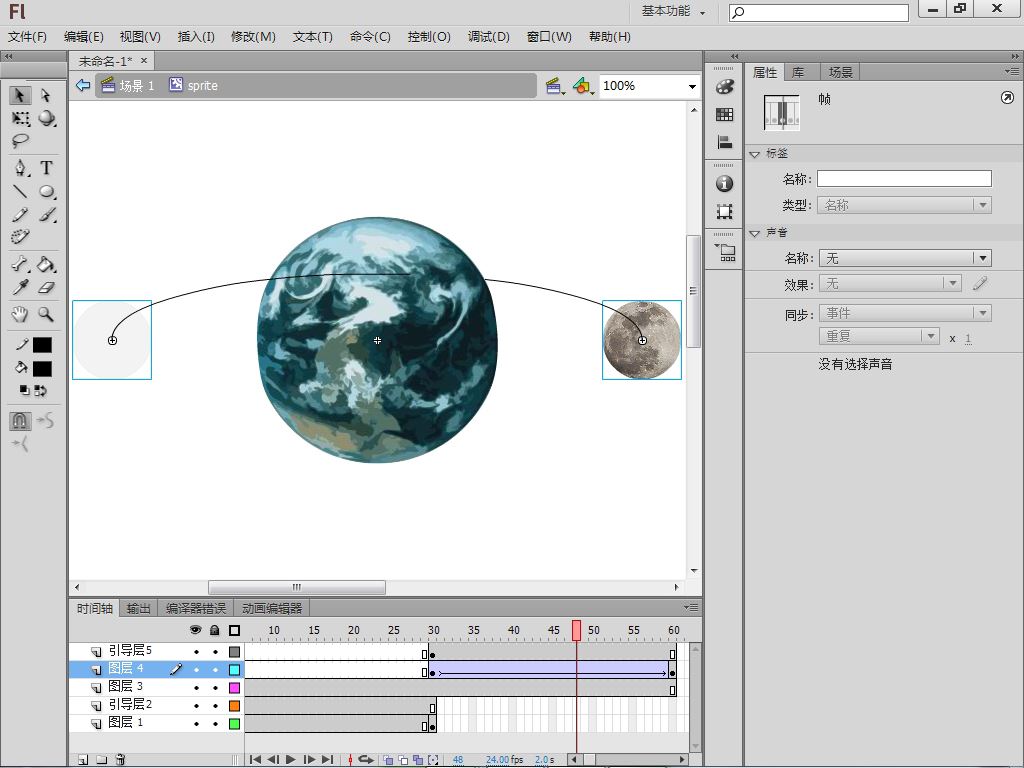Image resolution: width=1024 pixels, height=768 pixels.
Task: Open the Color panel palette icon
Action: pyautogui.click(x=724, y=86)
